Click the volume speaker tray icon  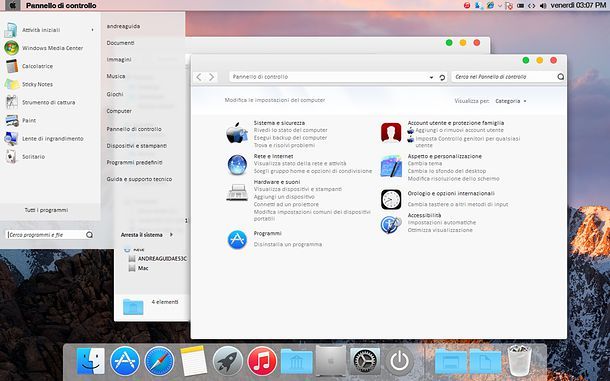pyautogui.click(x=543, y=5)
